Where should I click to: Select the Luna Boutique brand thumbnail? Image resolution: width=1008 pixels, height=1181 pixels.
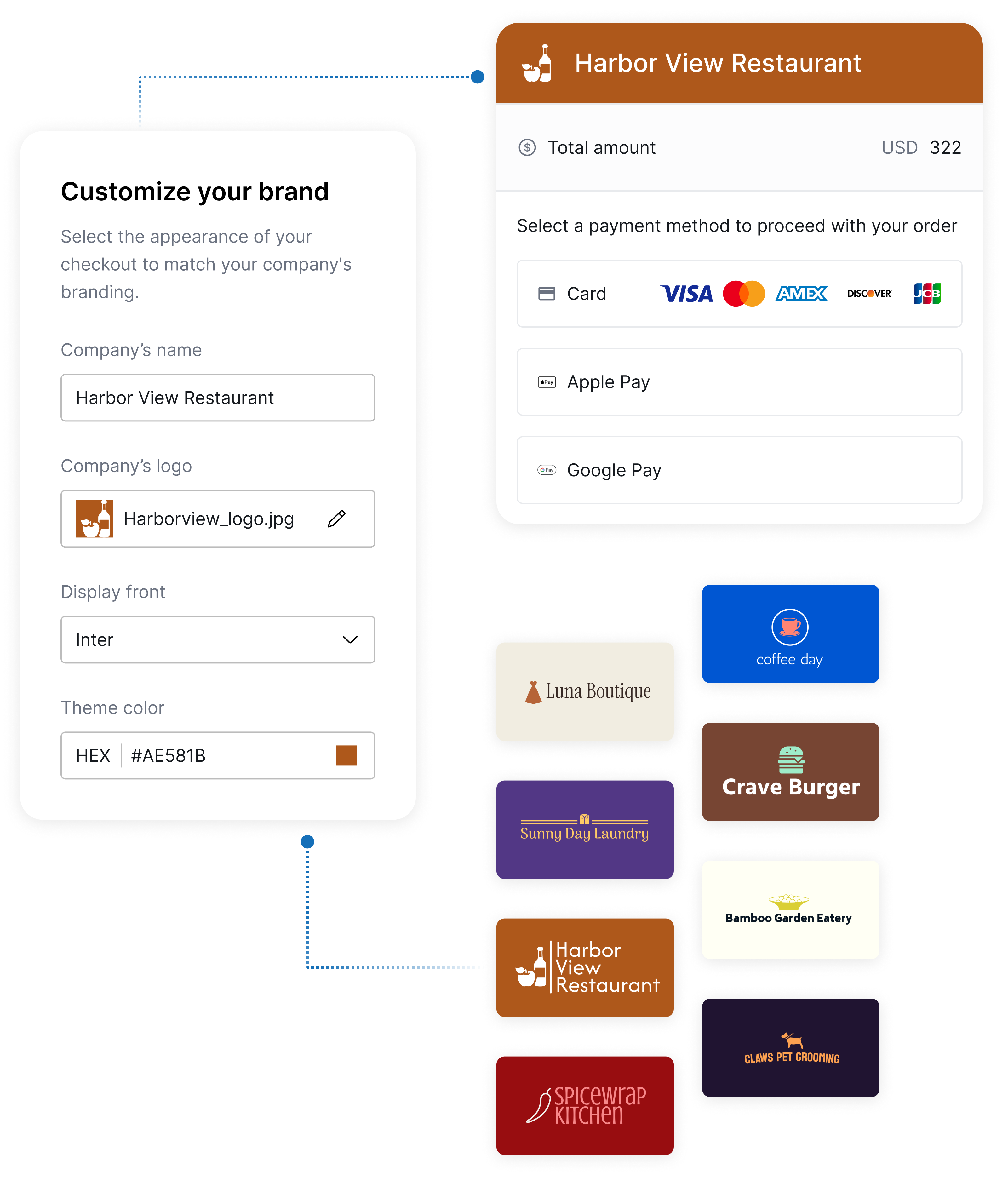pyautogui.click(x=584, y=663)
